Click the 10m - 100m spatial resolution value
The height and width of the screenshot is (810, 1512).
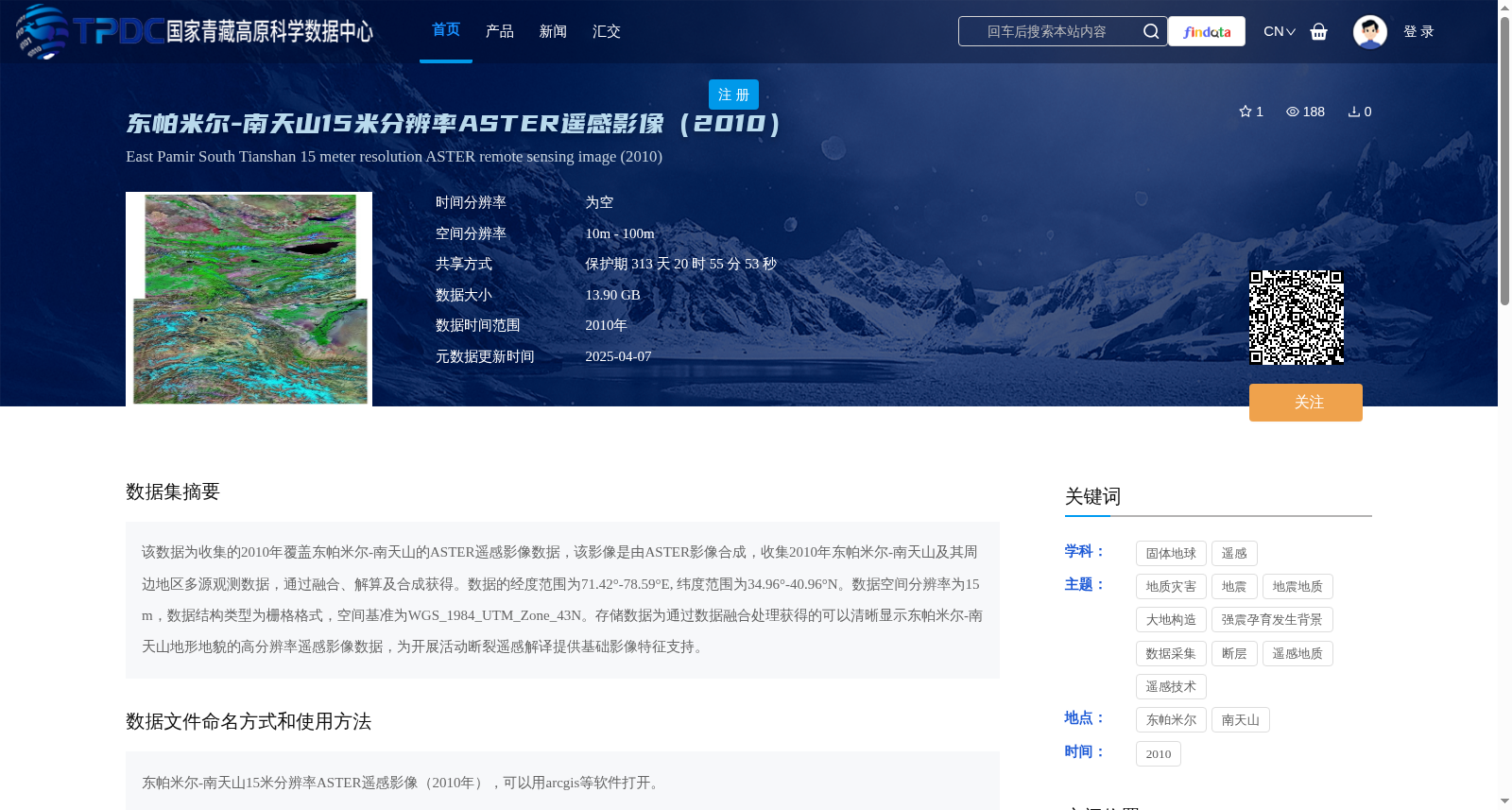click(620, 233)
